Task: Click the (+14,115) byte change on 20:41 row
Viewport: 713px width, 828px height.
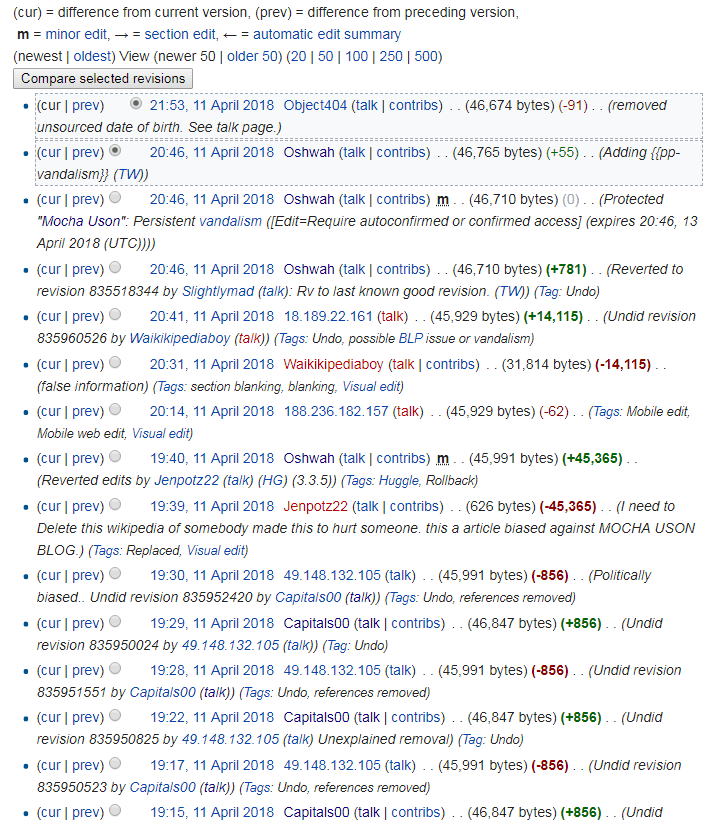Action: pyautogui.click(x=553, y=317)
